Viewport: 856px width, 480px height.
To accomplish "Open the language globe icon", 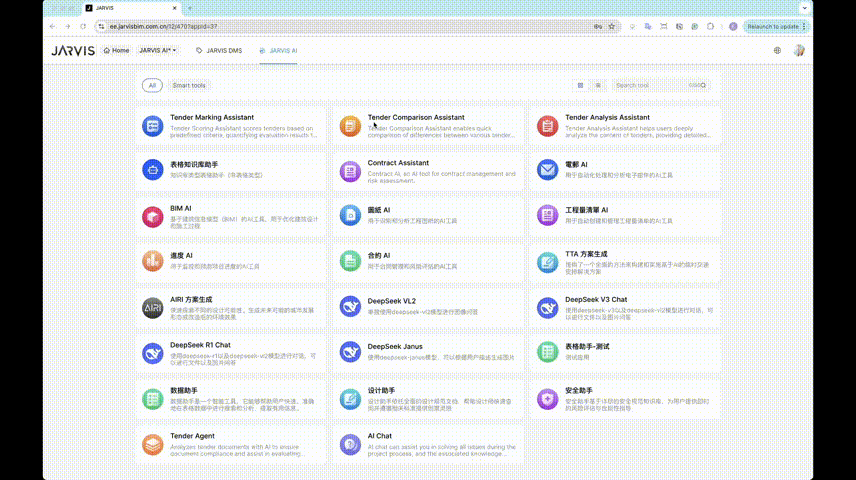I will point(778,50).
